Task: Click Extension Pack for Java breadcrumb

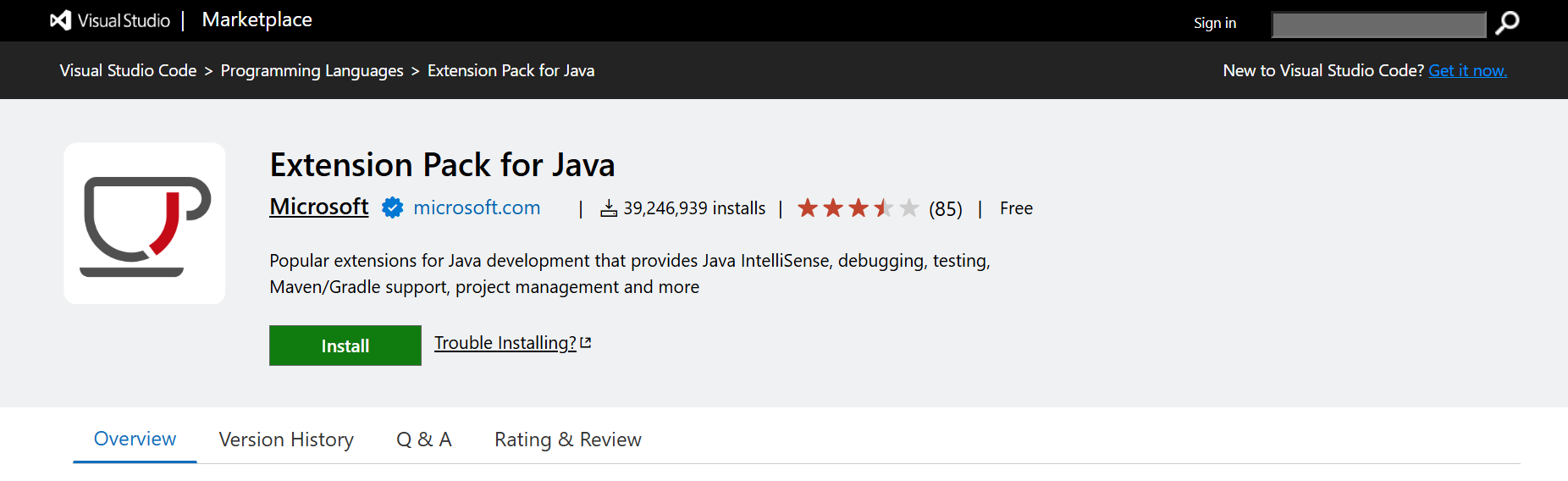Action: 511,70
